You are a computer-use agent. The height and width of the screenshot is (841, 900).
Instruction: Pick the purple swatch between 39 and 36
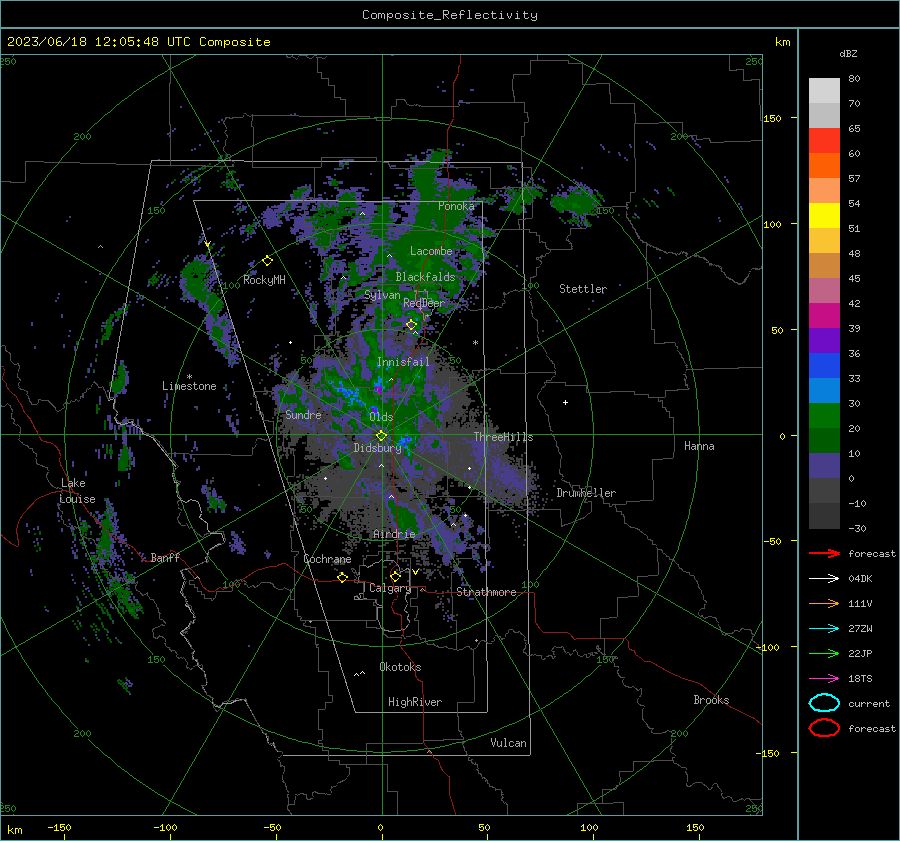824,340
